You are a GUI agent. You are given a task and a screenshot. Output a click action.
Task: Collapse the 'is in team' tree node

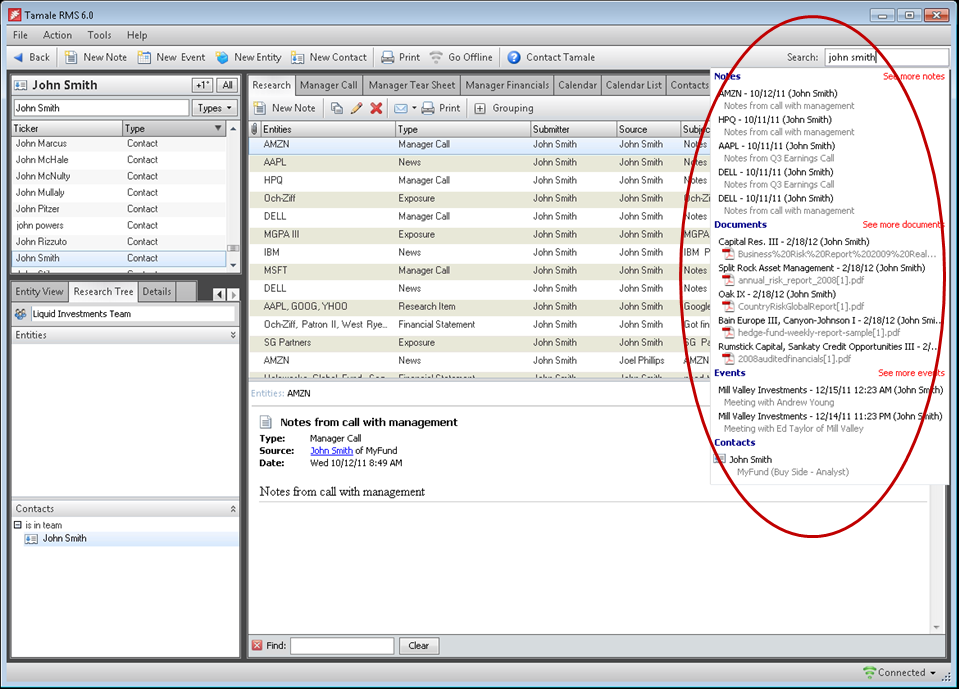[18, 525]
